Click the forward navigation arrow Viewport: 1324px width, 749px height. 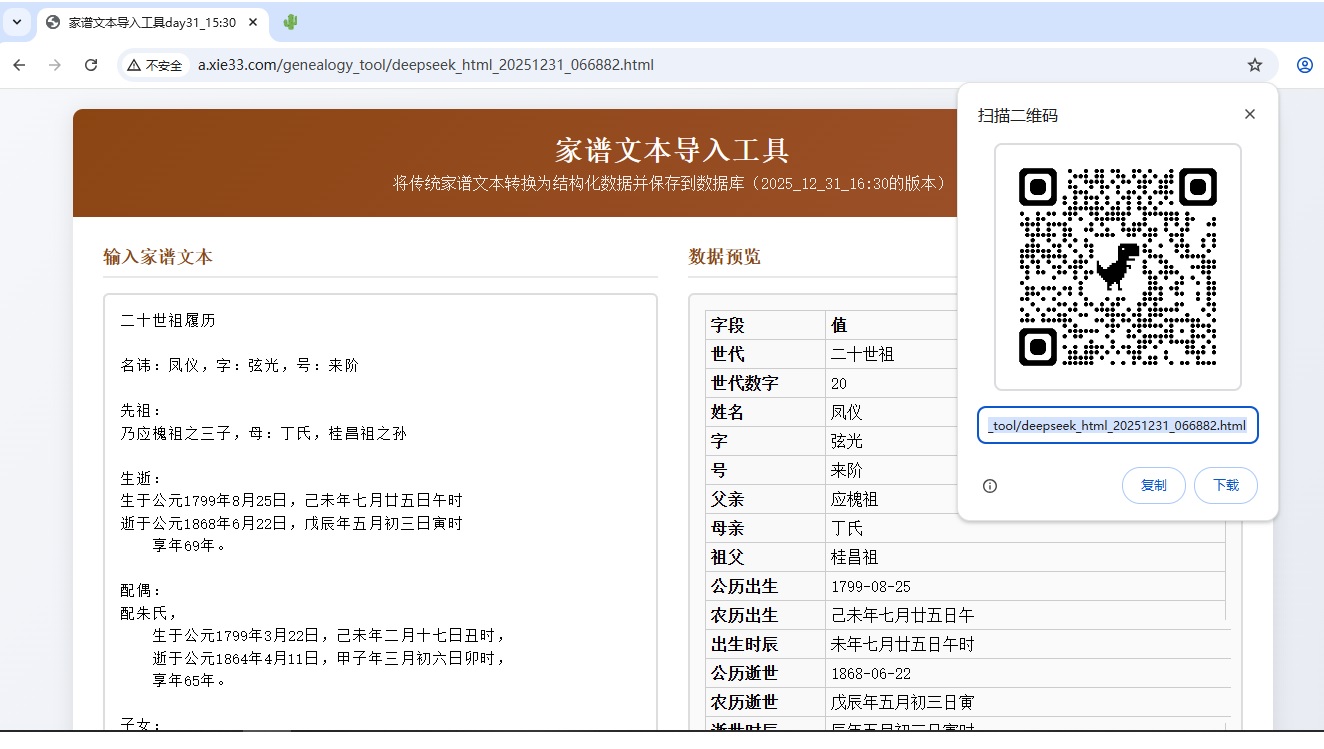coord(55,65)
